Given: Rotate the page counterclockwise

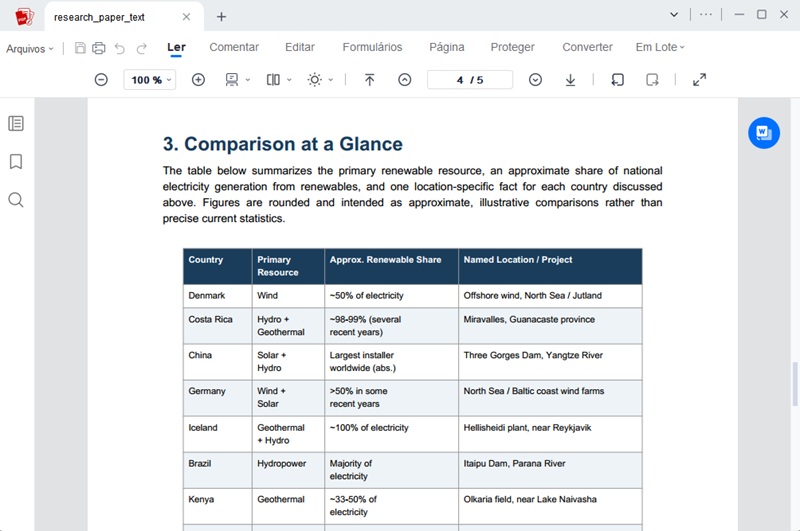Looking at the screenshot, I should tap(617, 80).
